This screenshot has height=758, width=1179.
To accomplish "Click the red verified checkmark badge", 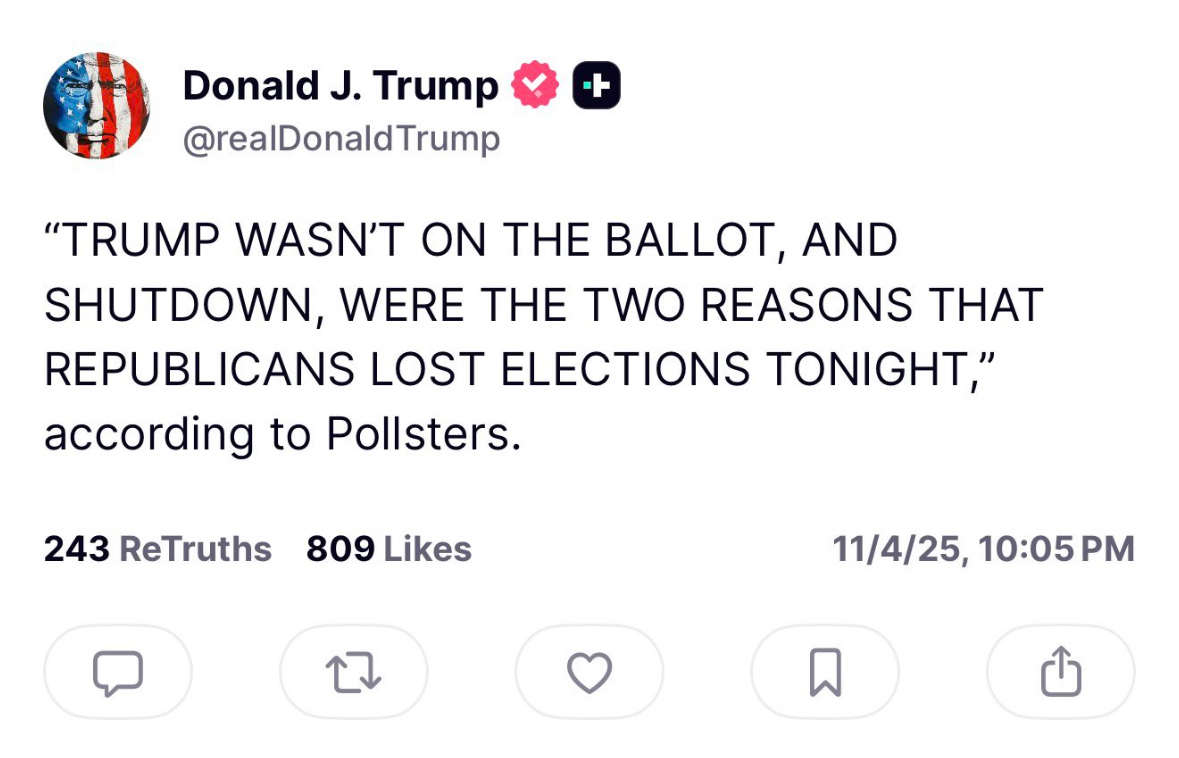I will point(535,86).
